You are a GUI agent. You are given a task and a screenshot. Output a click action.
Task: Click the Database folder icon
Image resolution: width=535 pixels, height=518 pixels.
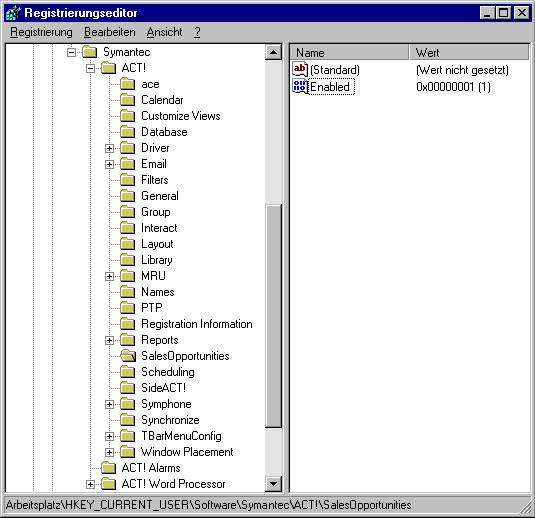coord(128,132)
